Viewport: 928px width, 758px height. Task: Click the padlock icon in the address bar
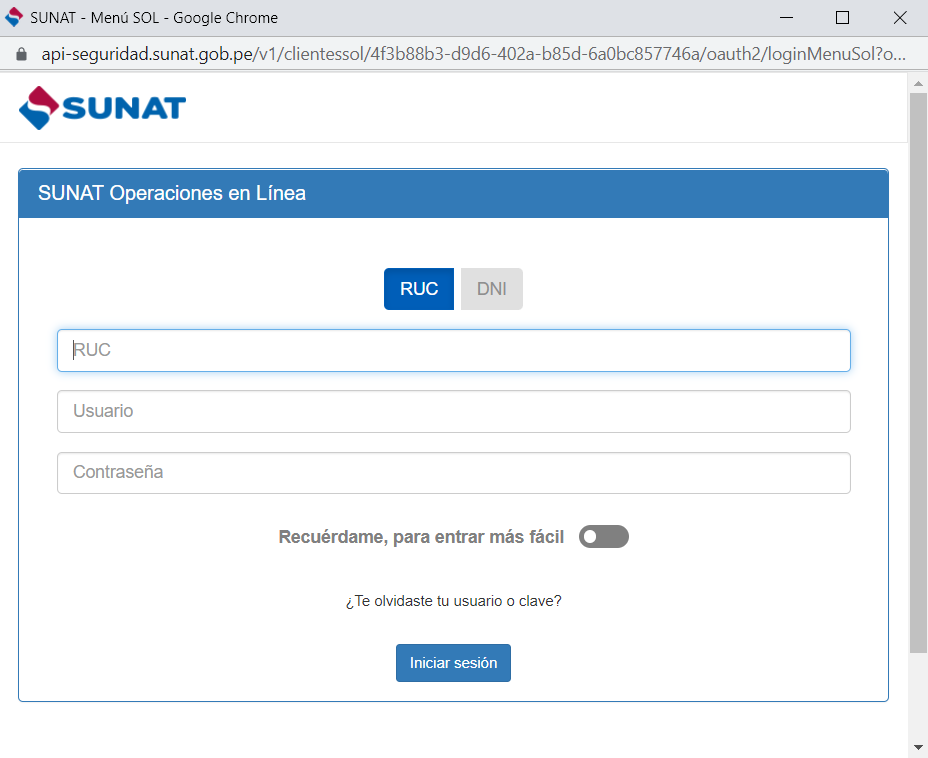tap(21, 54)
